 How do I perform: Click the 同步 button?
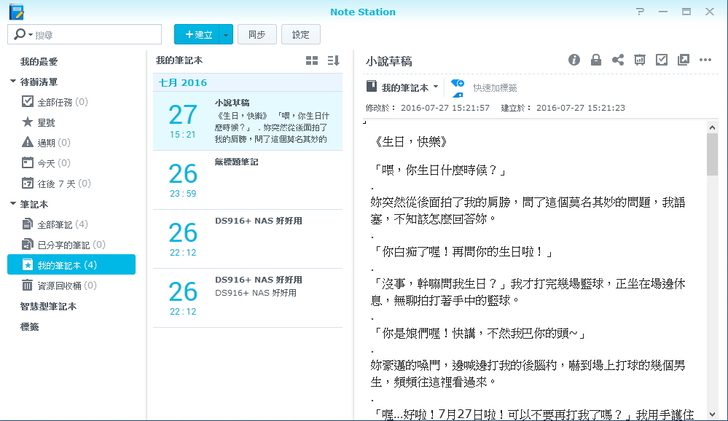click(257, 34)
